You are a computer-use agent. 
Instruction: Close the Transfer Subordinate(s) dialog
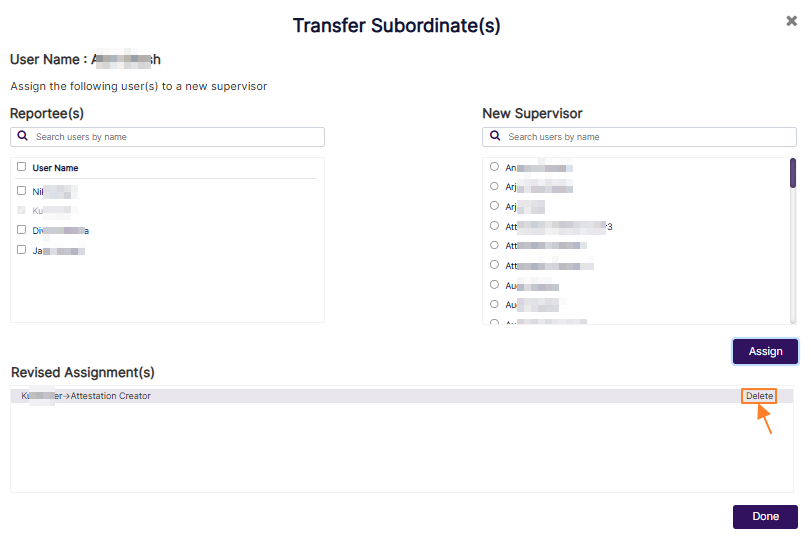coord(792,20)
